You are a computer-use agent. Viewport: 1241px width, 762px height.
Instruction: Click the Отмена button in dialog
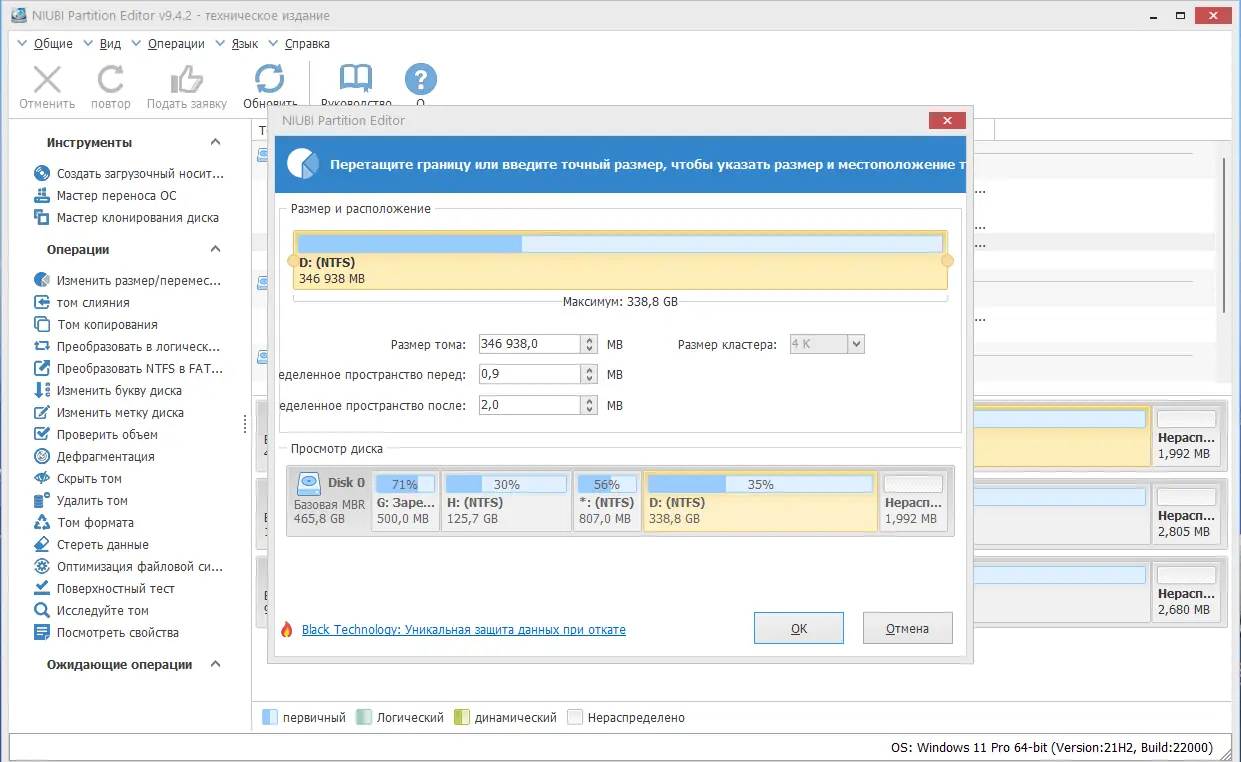[x=907, y=629]
